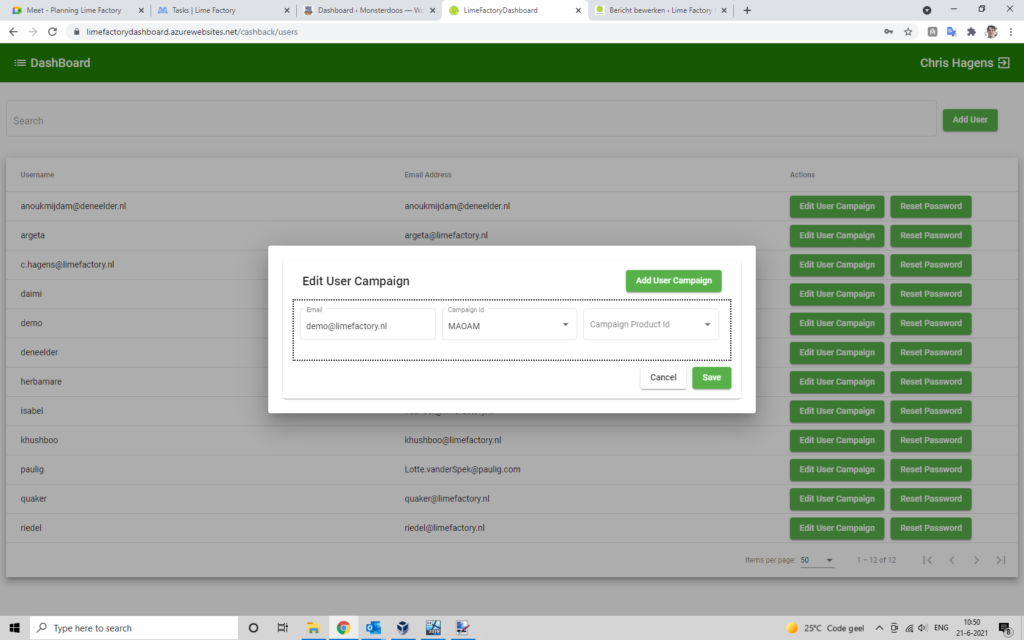The height and width of the screenshot is (640, 1024).
Task: Bookmark this page with the star icon
Action: pyautogui.click(x=908, y=32)
